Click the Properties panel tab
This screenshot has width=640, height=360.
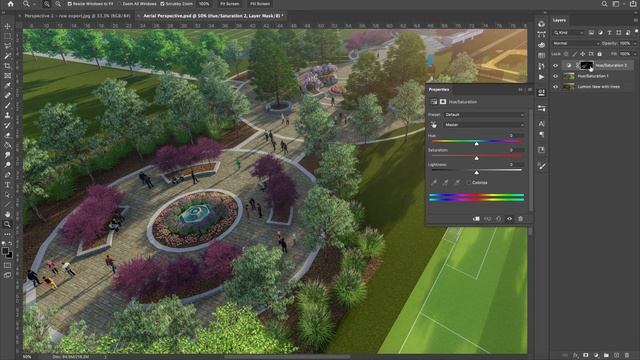[439, 89]
